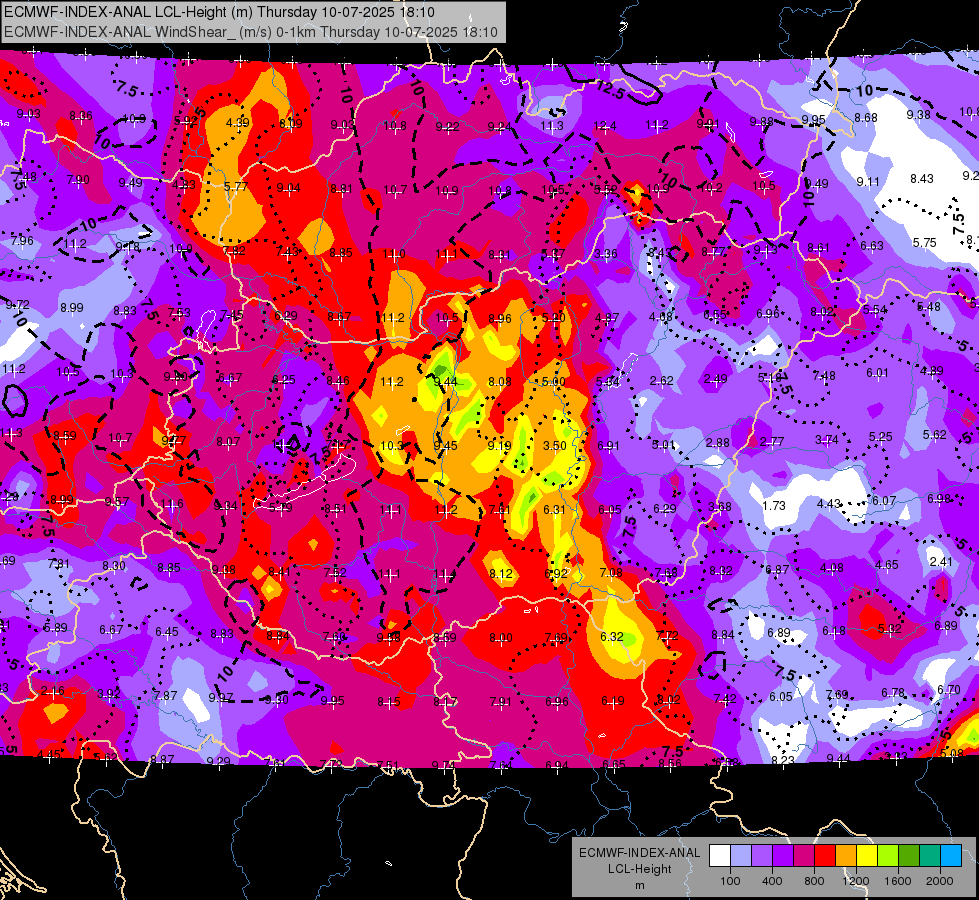
Task: Click the light lavender legend swatch
Action: pos(741,856)
